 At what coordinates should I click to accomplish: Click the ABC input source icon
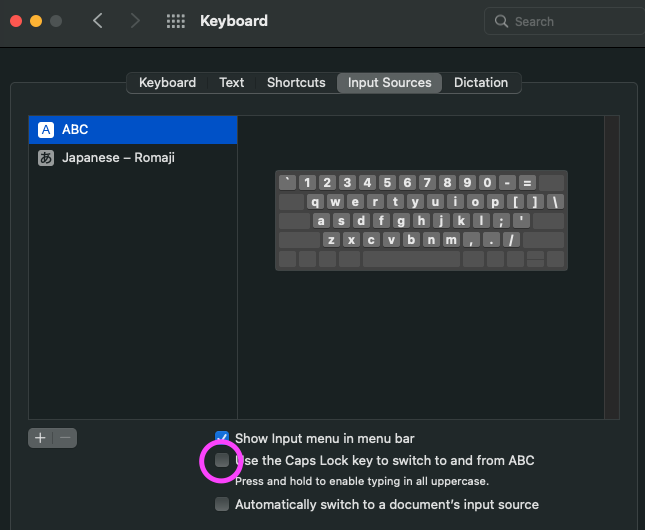46,130
